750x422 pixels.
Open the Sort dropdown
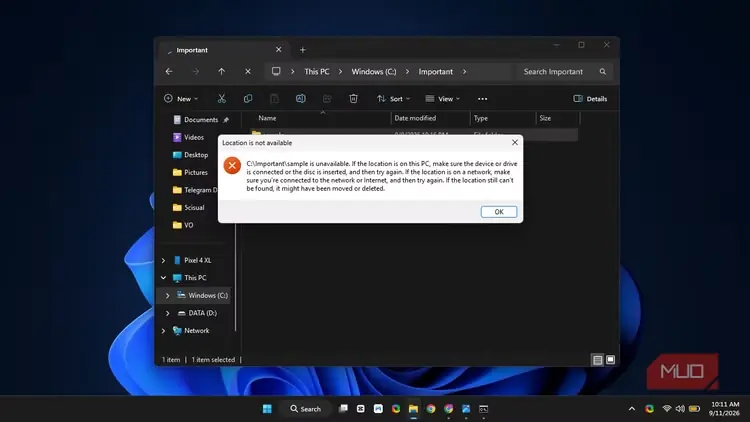click(393, 99)
